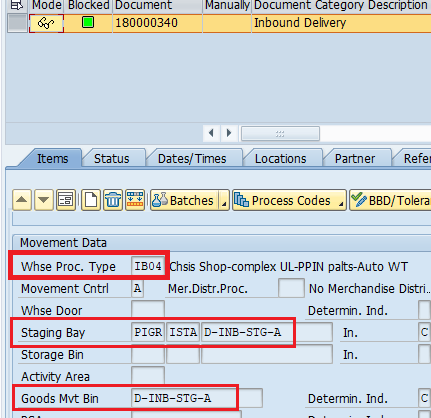
Task: Click the scroll right arrow under document table
Action: (229, 133)
